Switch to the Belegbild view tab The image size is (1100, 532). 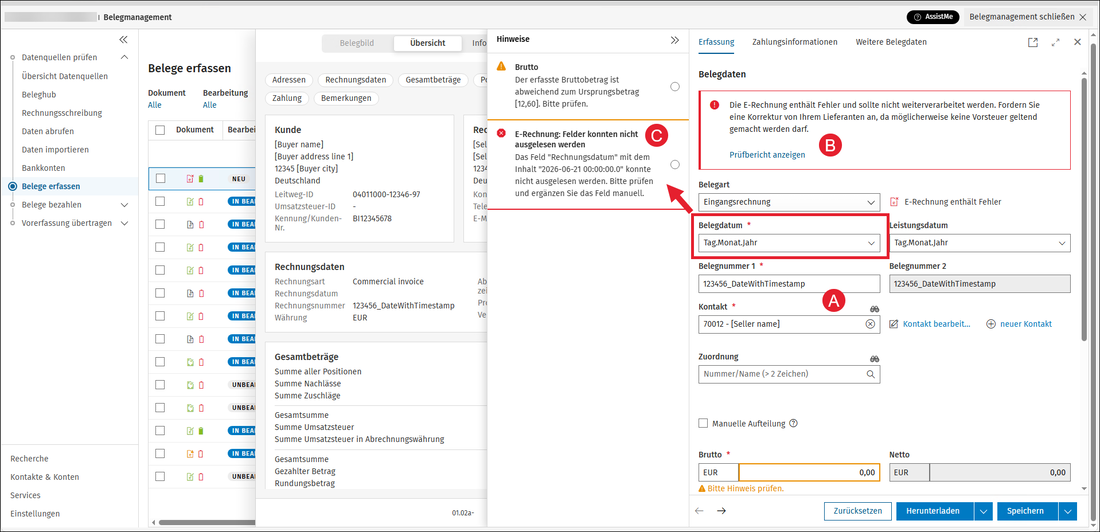click(x=357, y=43)
